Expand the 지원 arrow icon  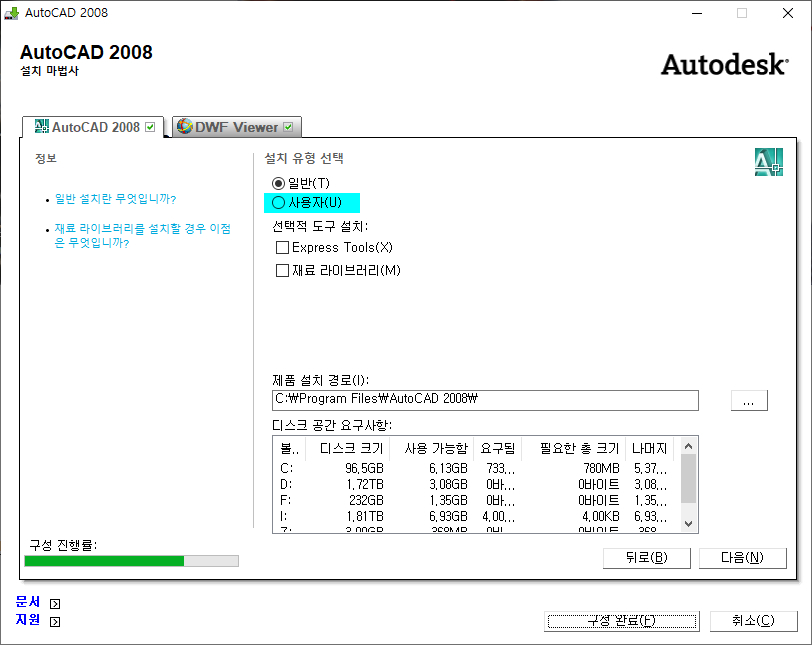[55, 622]
